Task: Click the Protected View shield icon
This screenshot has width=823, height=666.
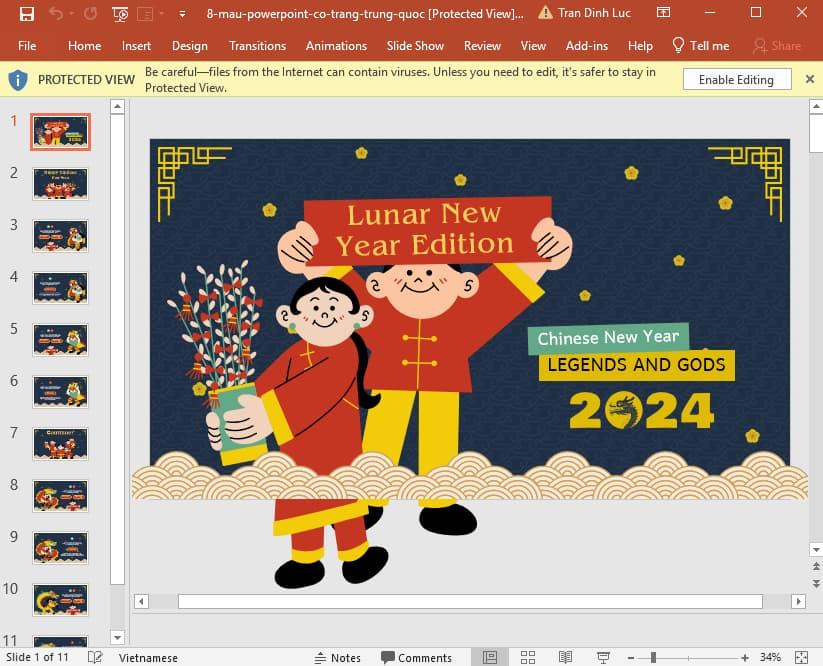Action: (x=17, y=79)
